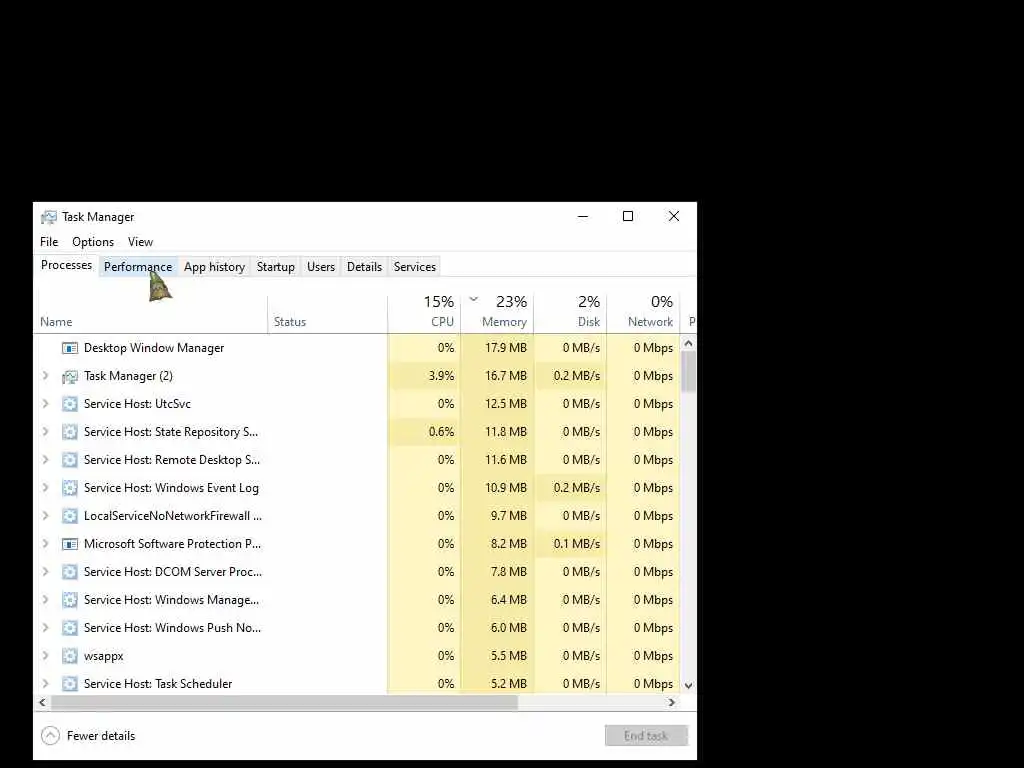Sort by the CPU column header

tap(424, 314)
